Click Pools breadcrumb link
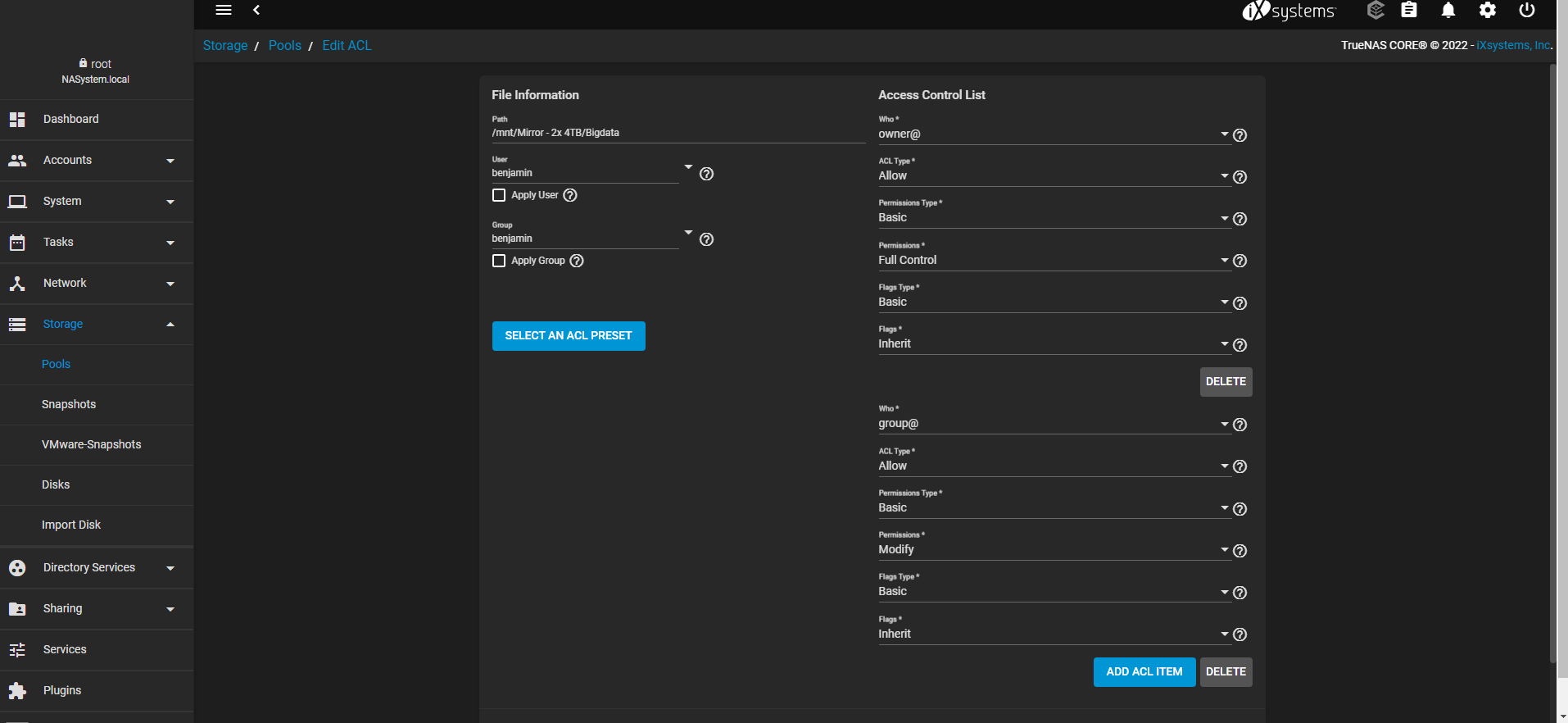This screenshot has height=723, width=1568. point(285,46)
